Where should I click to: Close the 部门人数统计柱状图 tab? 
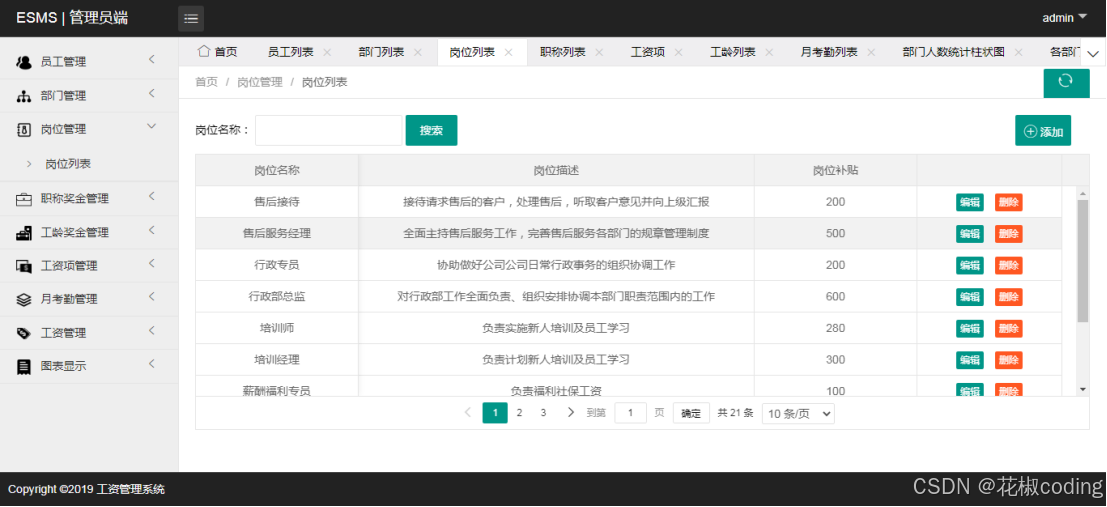click(1018, 52)
